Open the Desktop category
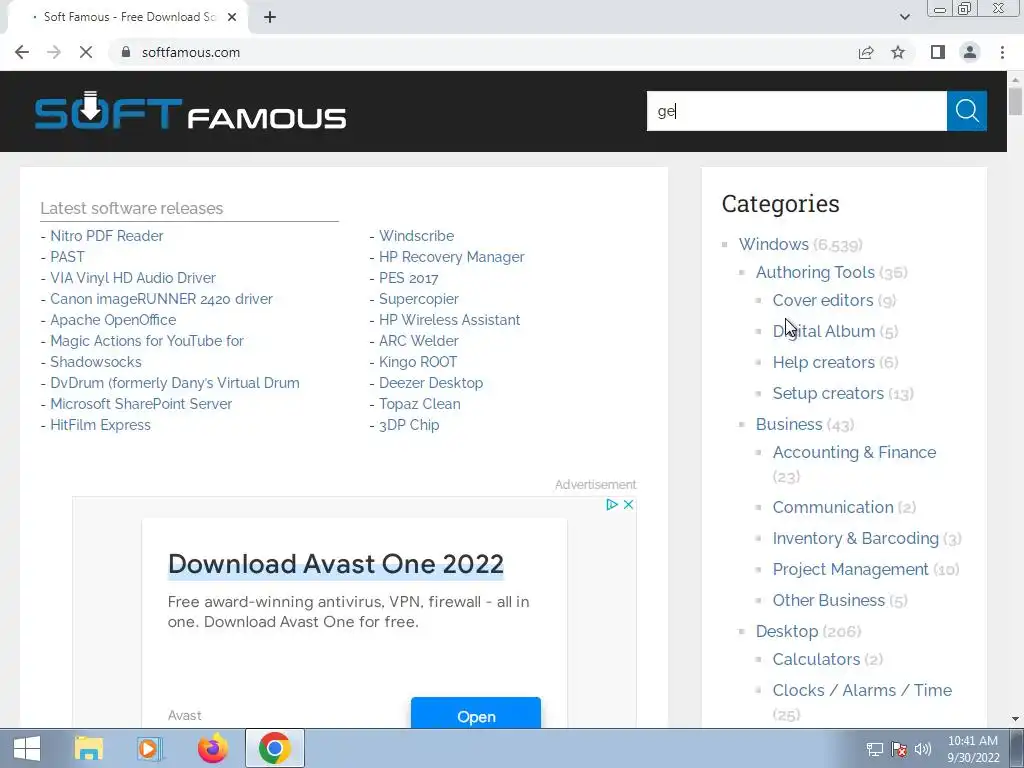1024x768 pixels. (787, 632)
